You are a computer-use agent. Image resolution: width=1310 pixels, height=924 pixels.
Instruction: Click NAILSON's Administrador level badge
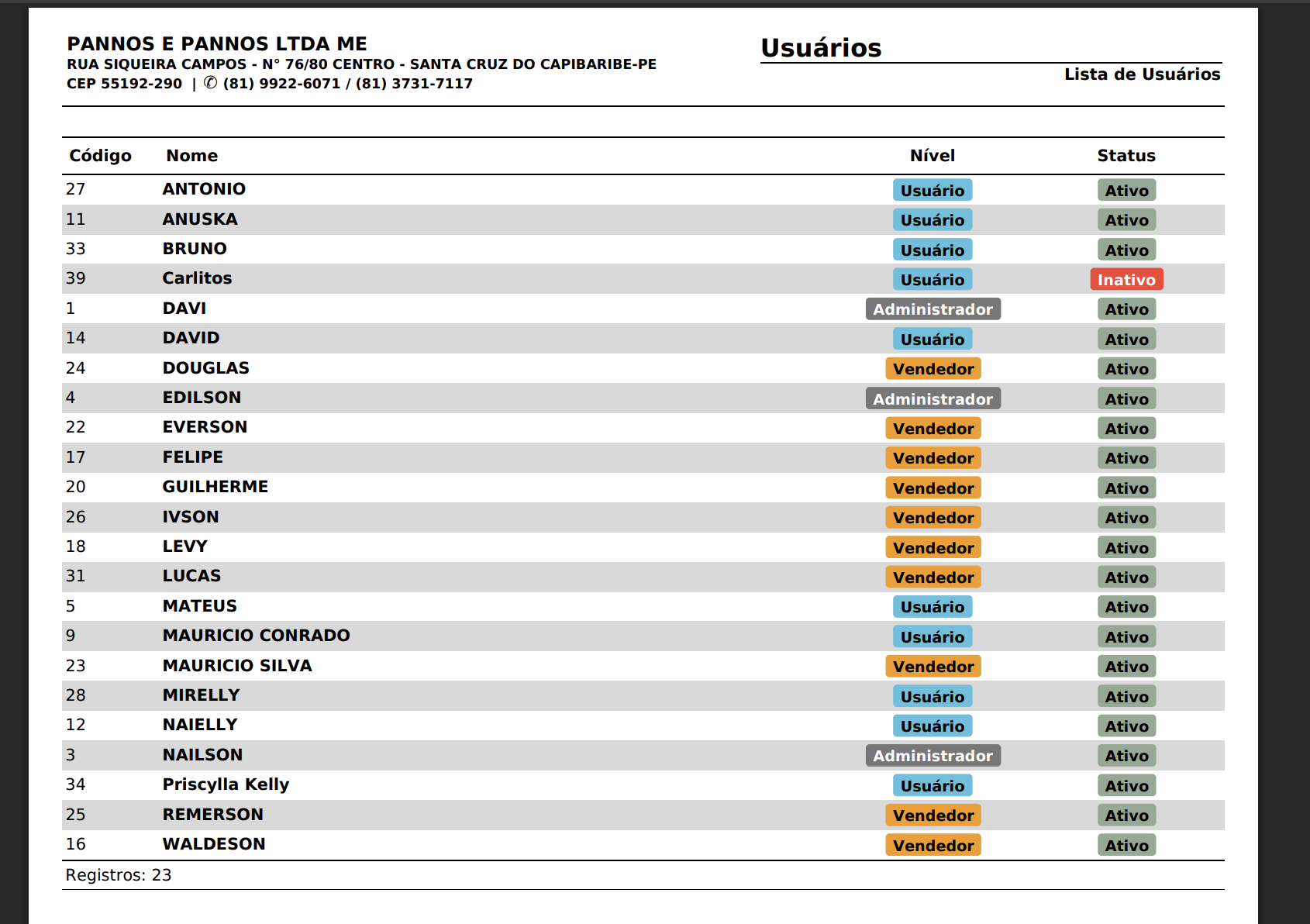pos(933,756)
